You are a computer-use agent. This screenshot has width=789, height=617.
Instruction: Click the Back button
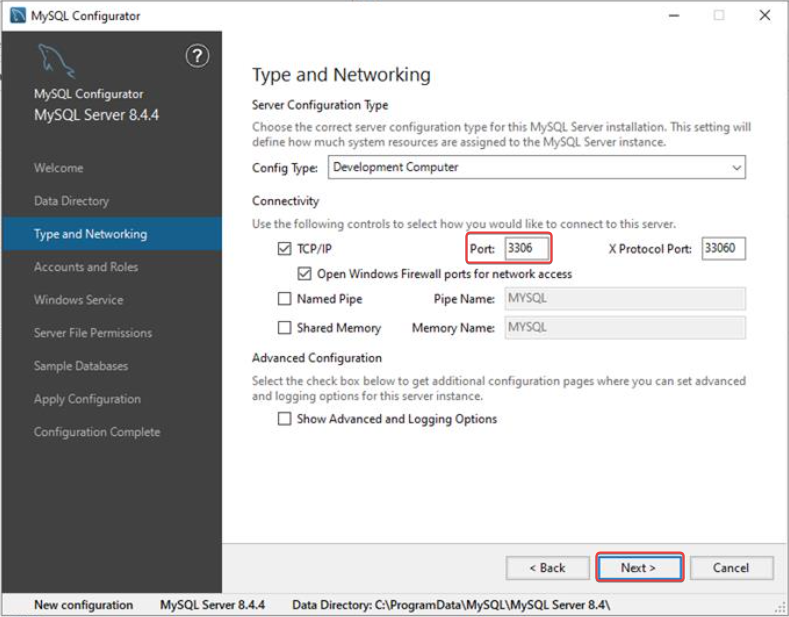coord(547,568)
